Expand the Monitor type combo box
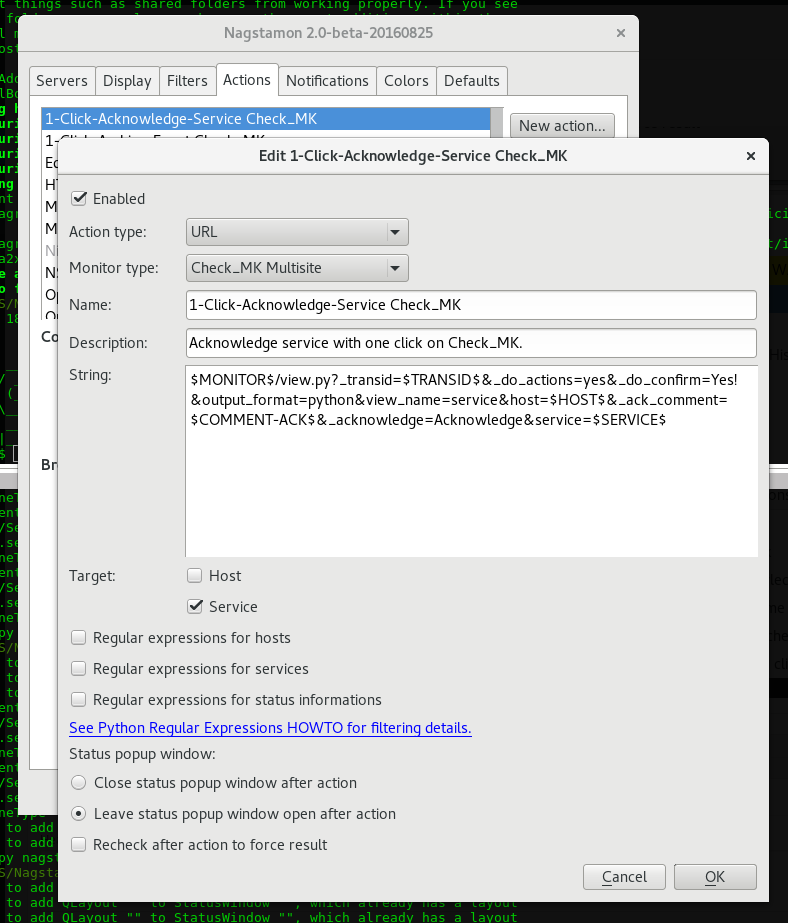 click(297, 268)
